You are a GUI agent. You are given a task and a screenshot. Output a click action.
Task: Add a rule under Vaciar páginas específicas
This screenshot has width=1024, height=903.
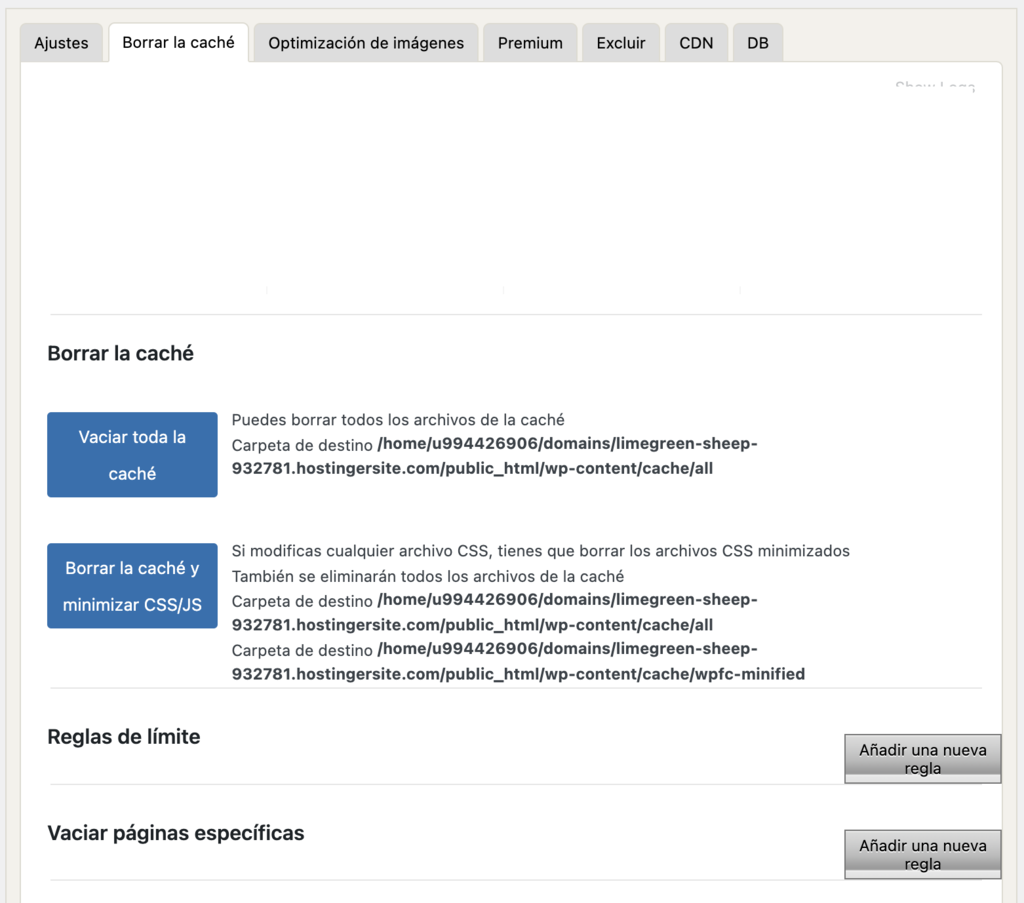click(922, 854)
